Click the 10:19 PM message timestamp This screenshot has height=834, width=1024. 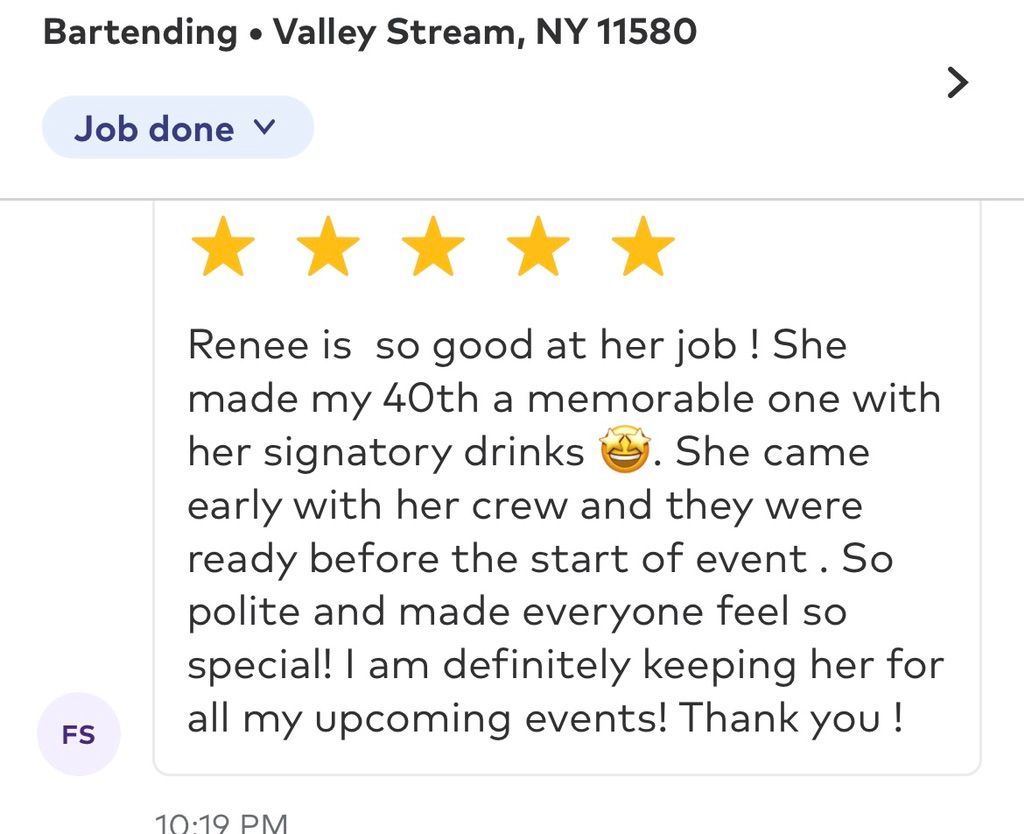point(221,822)
